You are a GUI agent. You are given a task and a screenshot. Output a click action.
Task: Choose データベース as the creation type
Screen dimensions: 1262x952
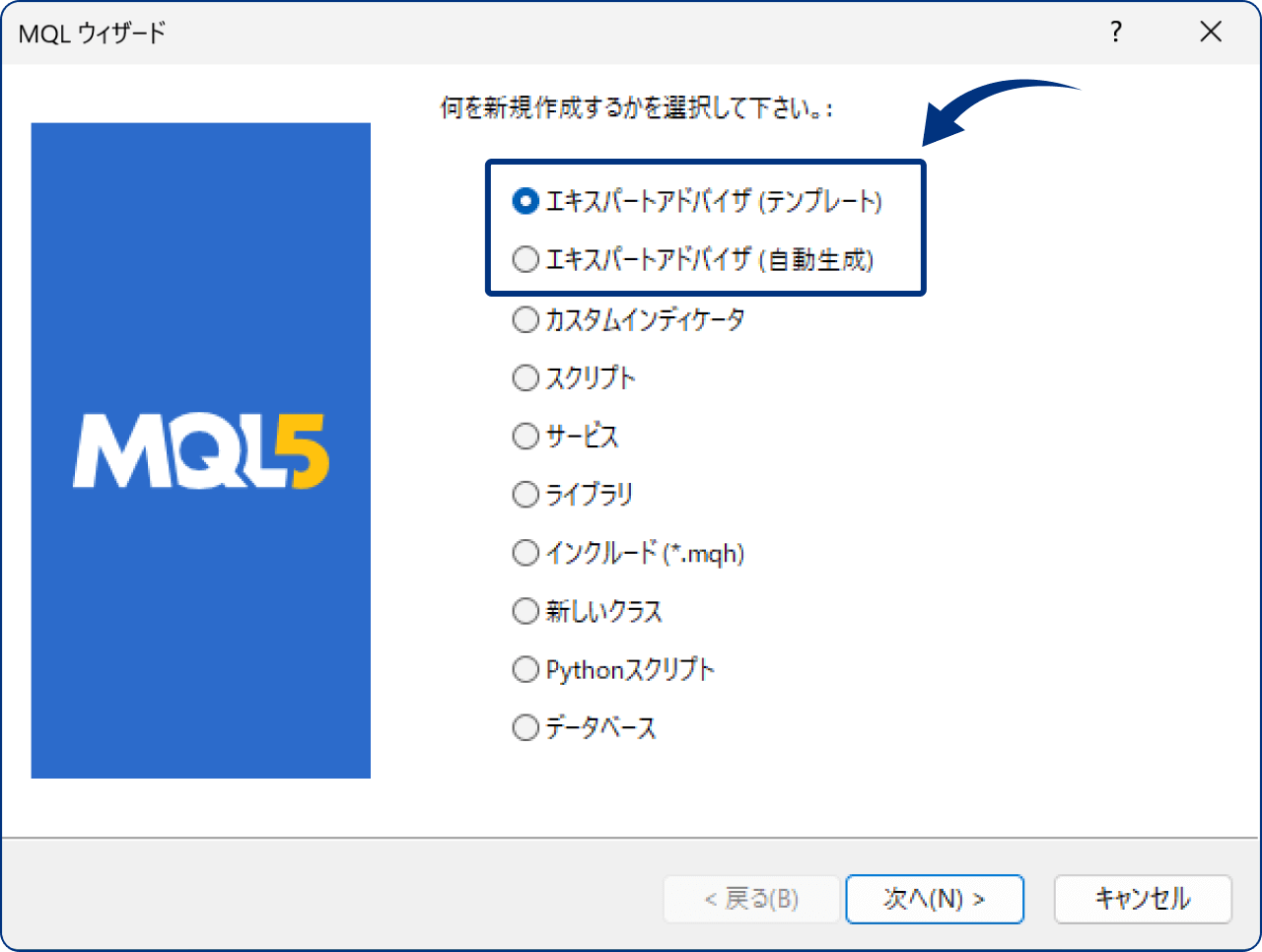click(x=526, y=727)
